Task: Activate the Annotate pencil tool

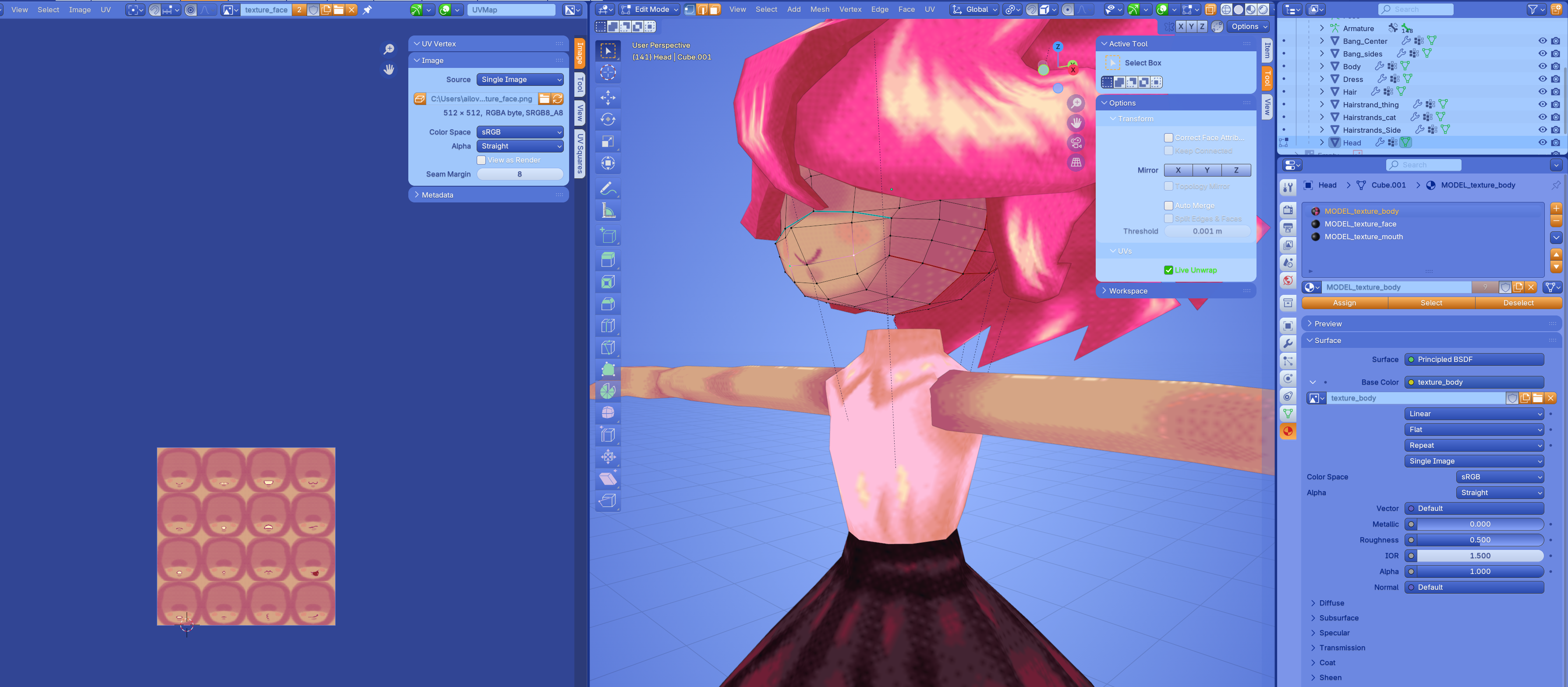Action: pos(608,189)
